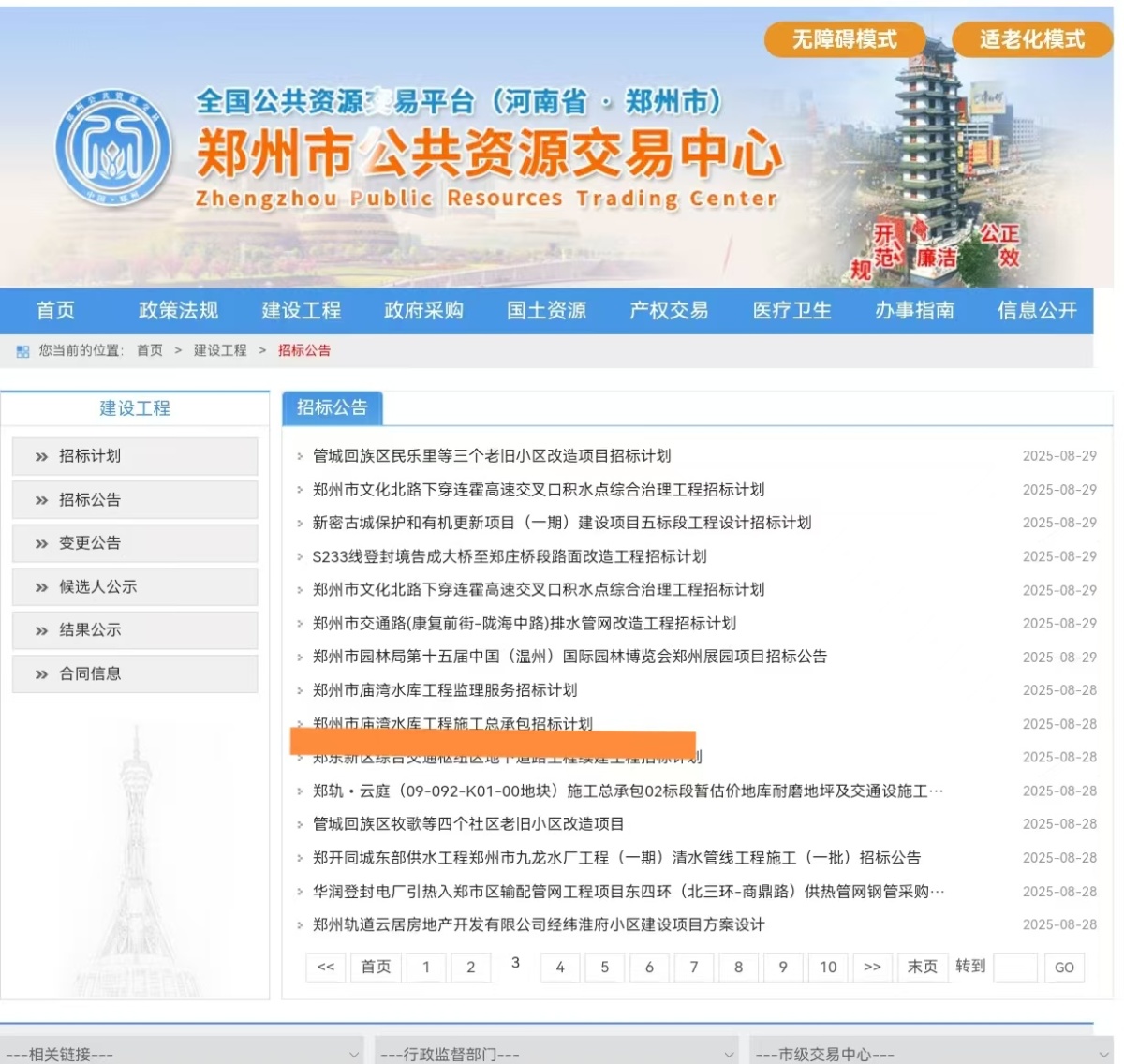This screenshot has width=1124, height=1064.
Task: Go to previous pages with << button
Action: pyautogui.click(x=326, y=968)
